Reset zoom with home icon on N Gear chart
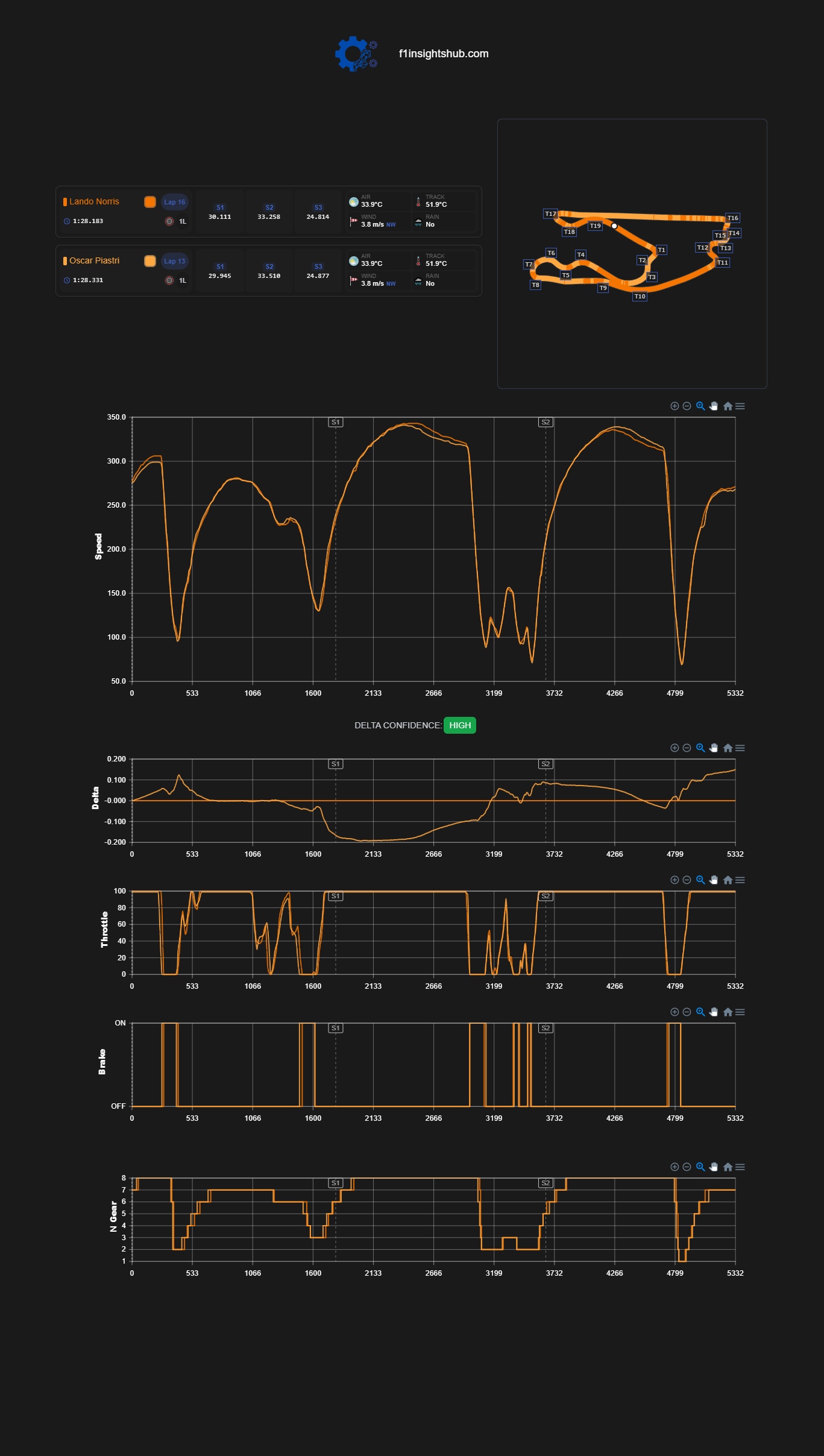 coord(728,1167)
